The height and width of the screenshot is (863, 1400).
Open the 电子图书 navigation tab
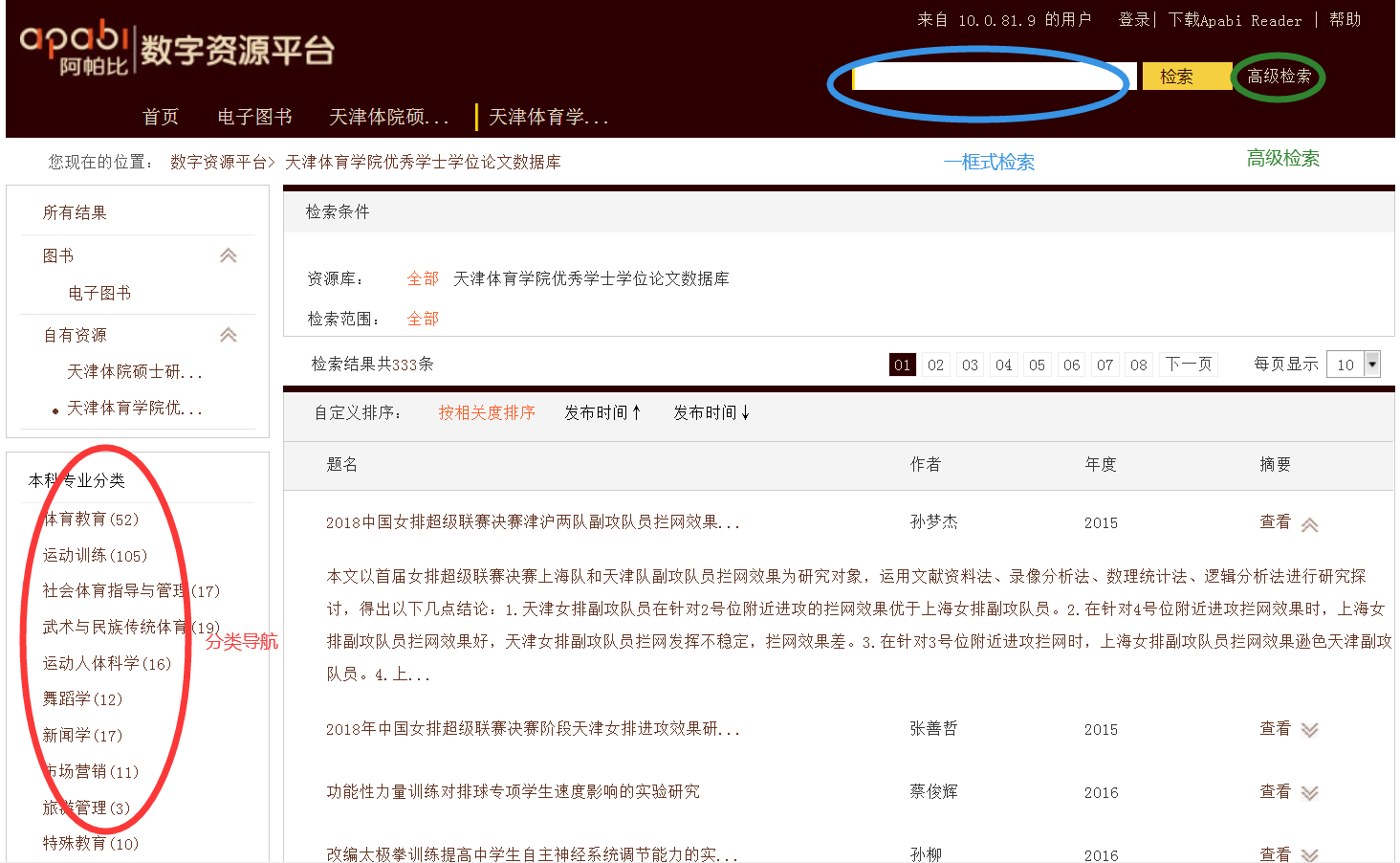pos(254,117)
